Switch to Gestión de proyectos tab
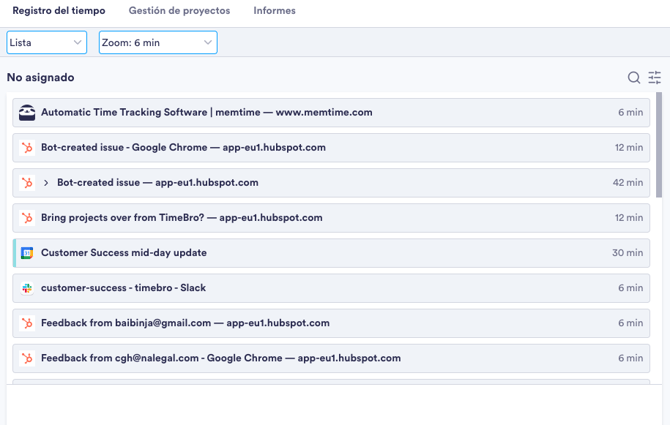Image resolution: width=670 pixels, height=425 pixels. (179, 11)
